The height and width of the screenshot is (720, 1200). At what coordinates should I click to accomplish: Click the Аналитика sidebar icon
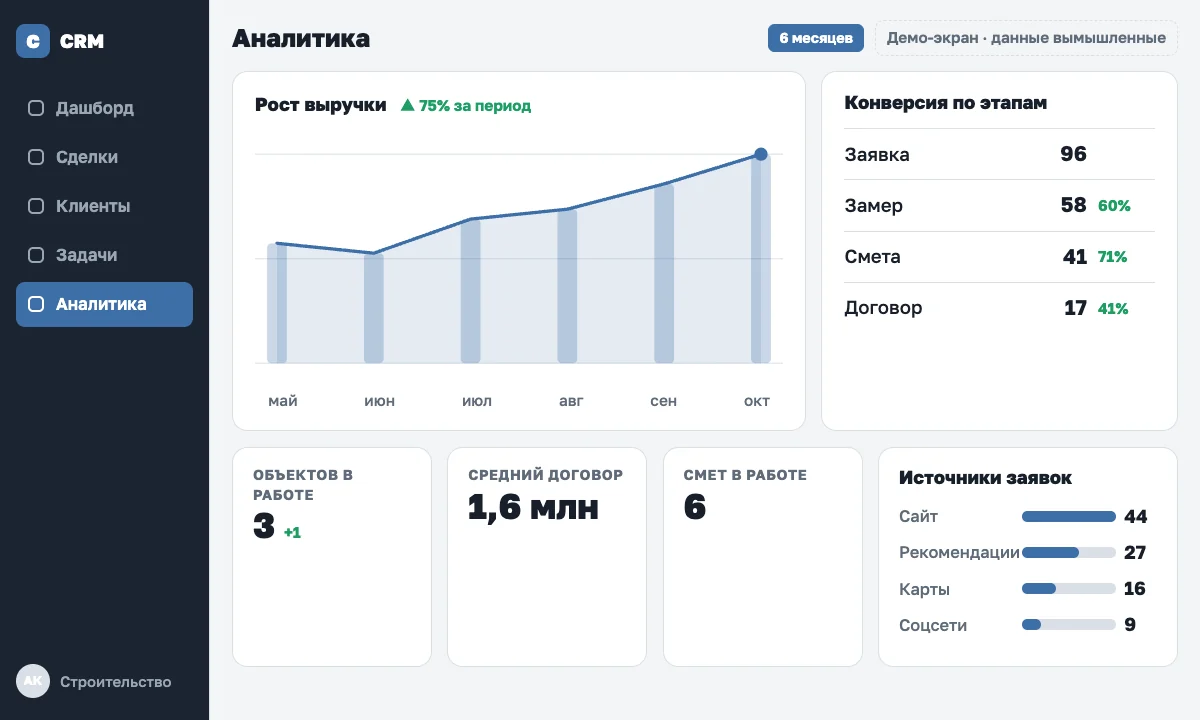pyautogui.click(x=36, y=304)
